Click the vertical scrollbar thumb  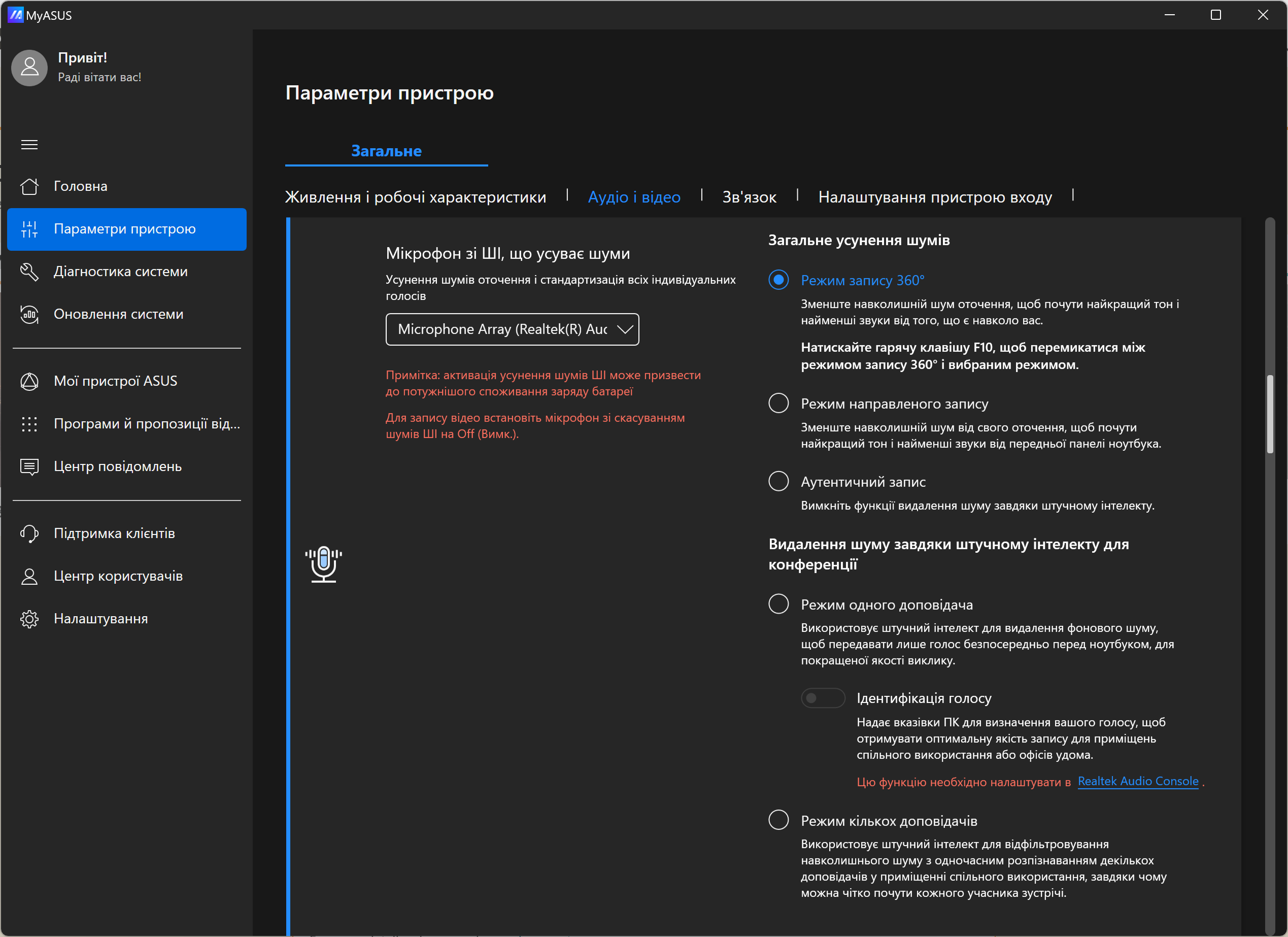click(x=1270, y=414)
